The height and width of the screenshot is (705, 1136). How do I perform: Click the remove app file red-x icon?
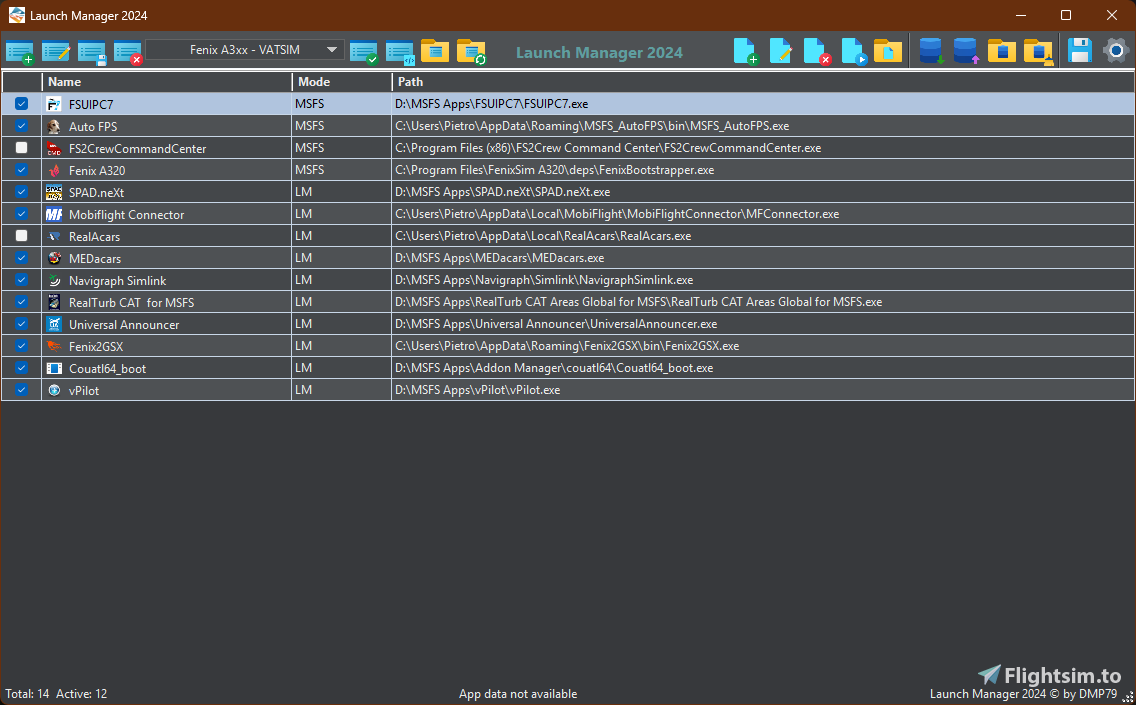click(816, 51)
